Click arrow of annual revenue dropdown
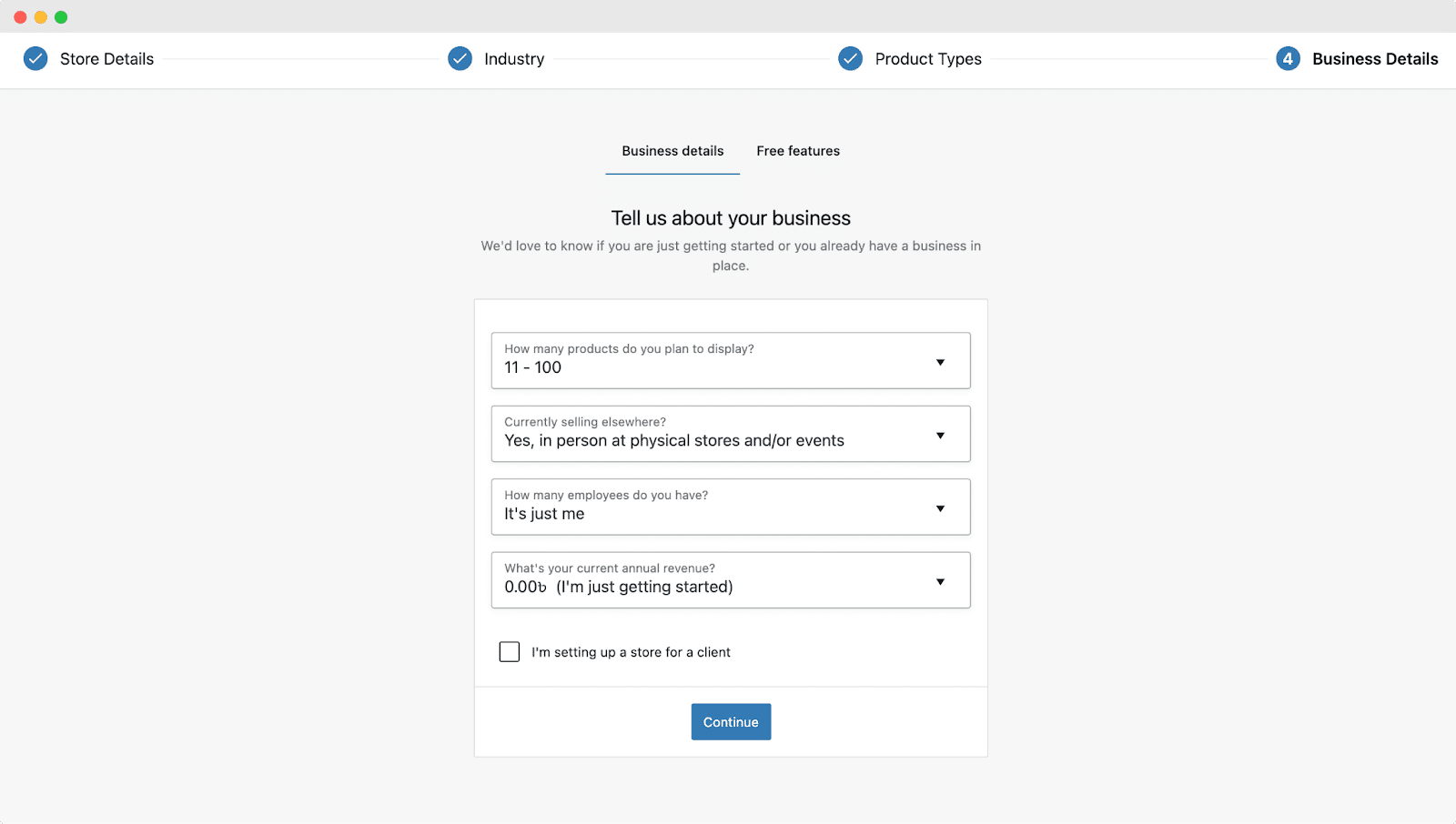This screenshot has width=1456, height=824. [x=940, y=582]
